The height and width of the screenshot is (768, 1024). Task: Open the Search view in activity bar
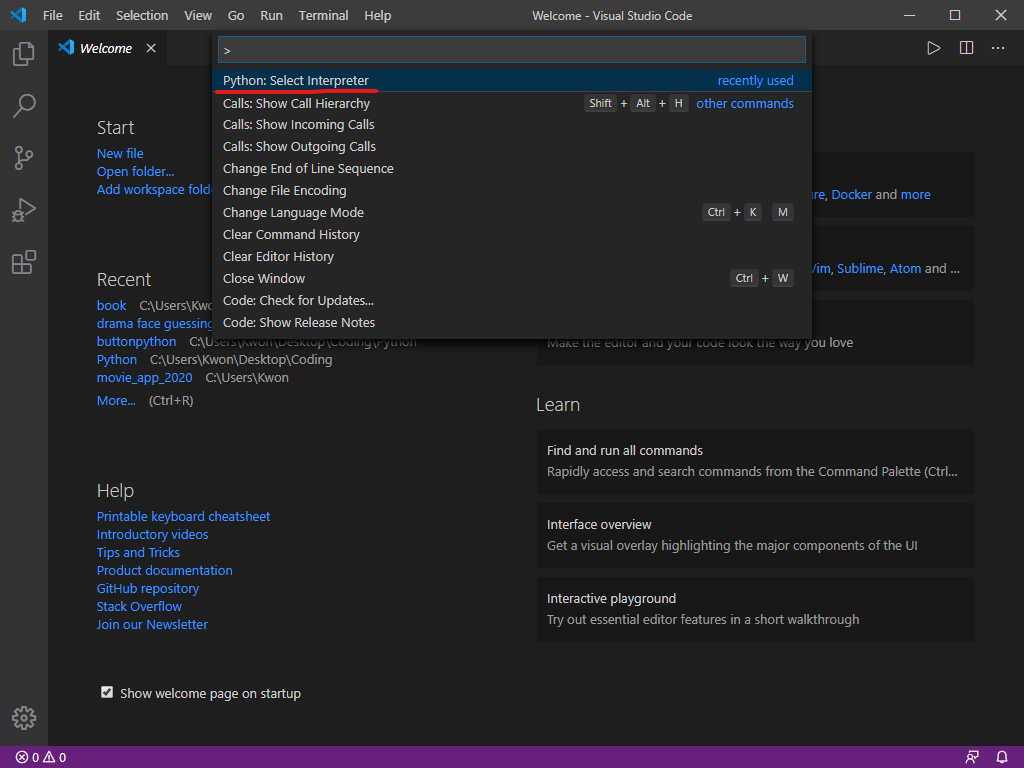pos(24,106)
